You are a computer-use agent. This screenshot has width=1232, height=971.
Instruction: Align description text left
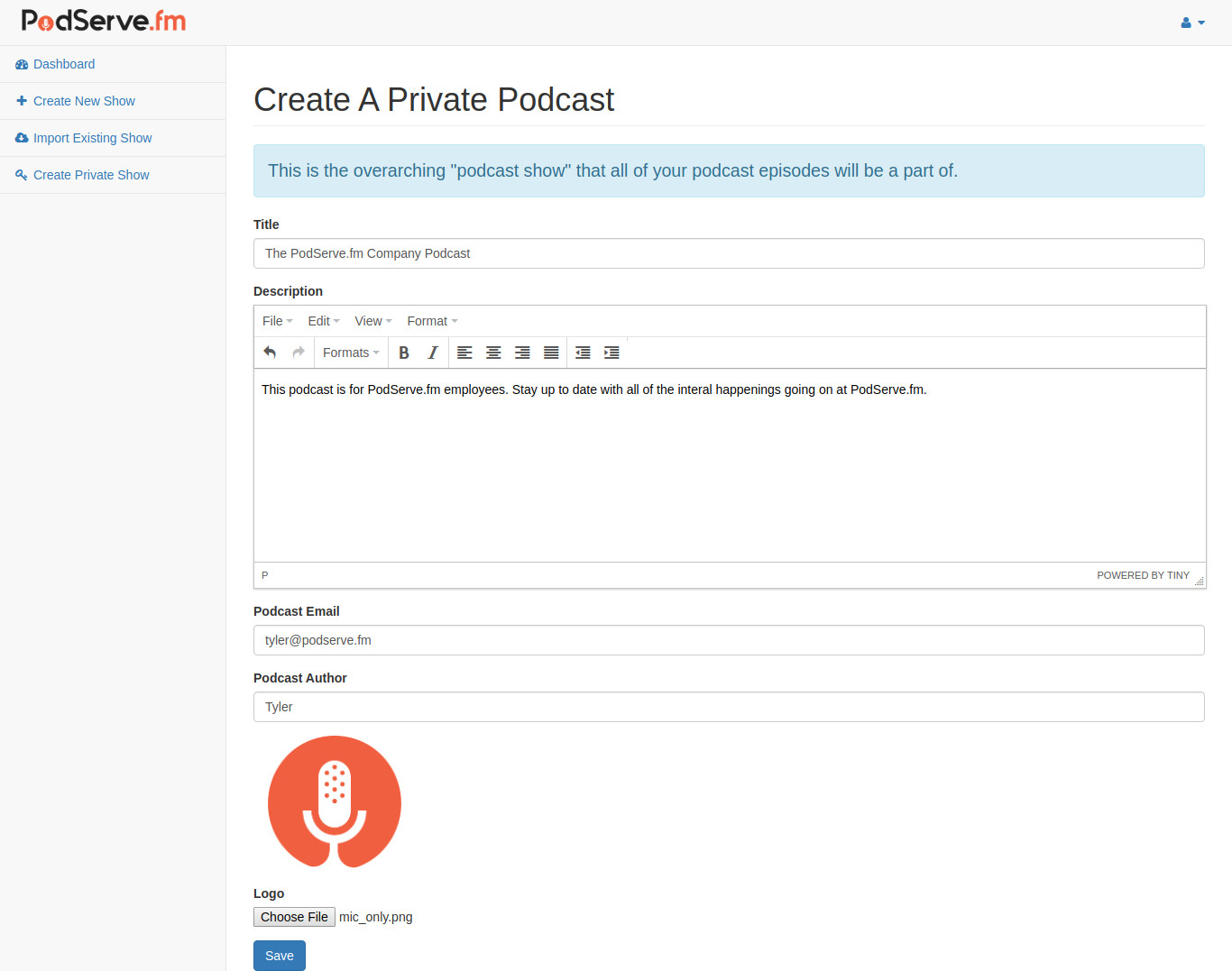coord(464,353)
